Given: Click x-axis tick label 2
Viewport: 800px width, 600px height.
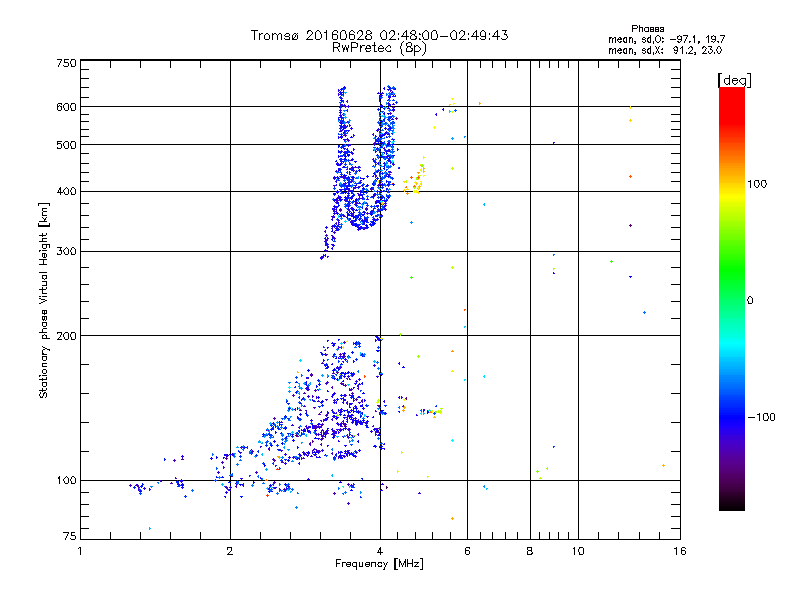Looking at the screenshot, I should pos(230,551).
